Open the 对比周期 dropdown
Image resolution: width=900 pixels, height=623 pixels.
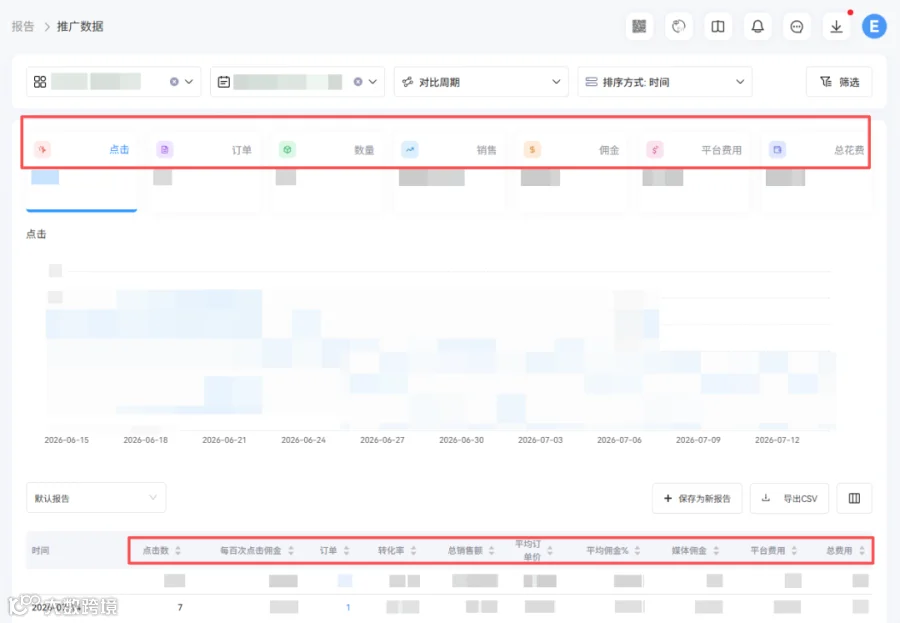(x=481, y=82)
